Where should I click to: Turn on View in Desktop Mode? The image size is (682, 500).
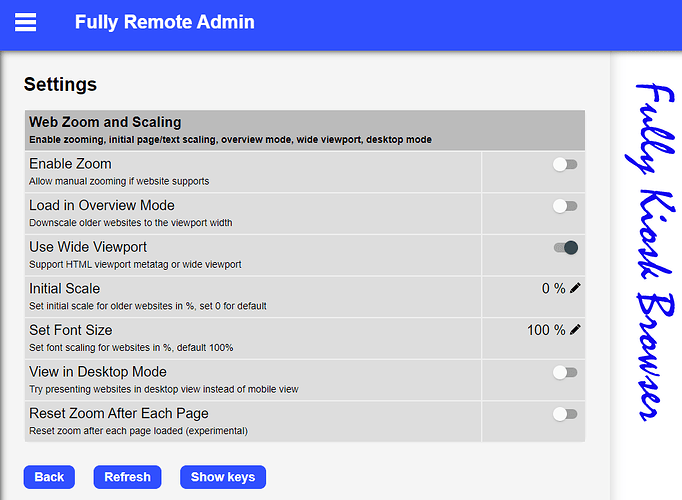[x=565, y=373]
